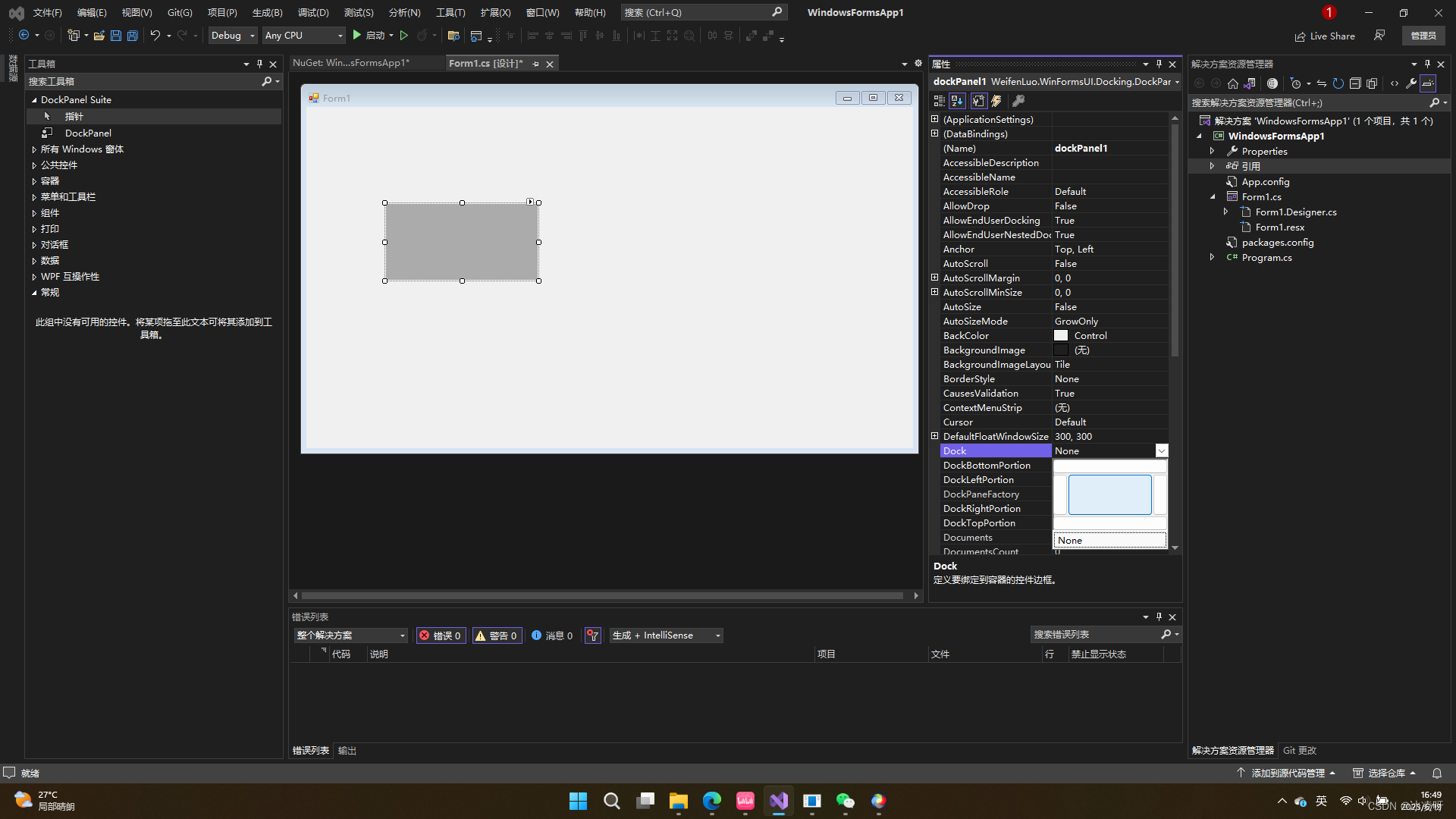The height and width of the screenshot is (819, 1456).
Task: Switch to the NuGet WindowsFormsApp1 tab
Action: (351, 63)
